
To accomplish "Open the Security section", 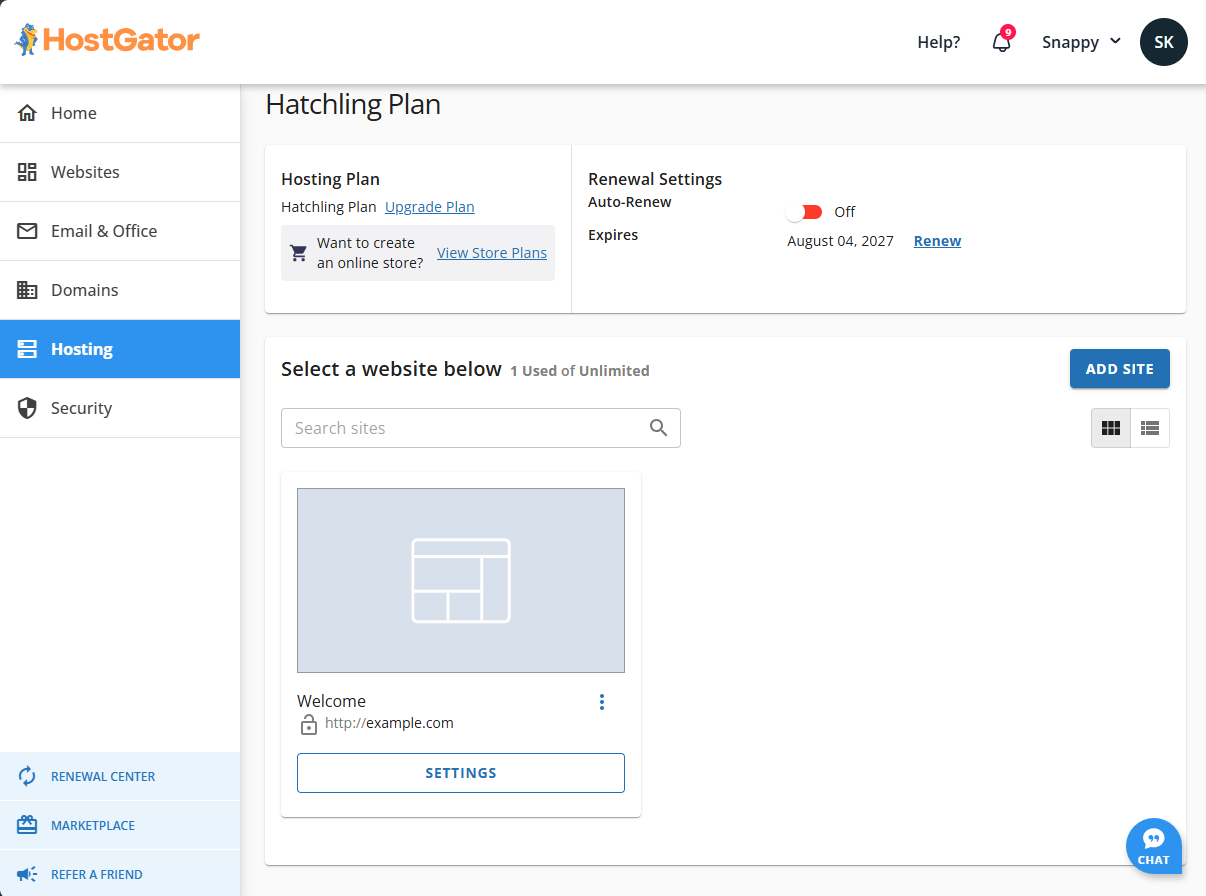I will point(81,408).
